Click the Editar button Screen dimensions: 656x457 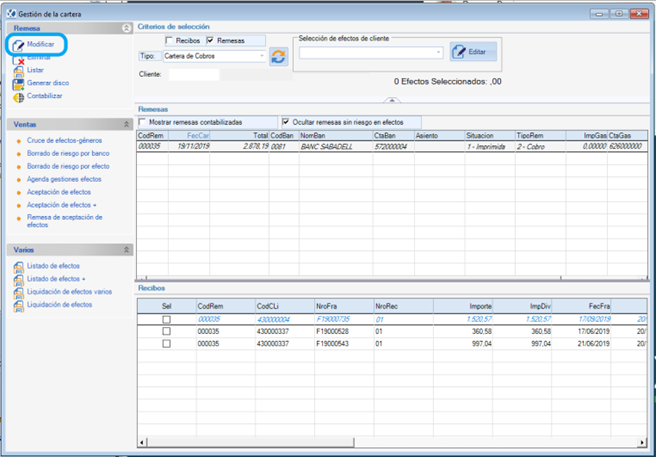tap(473, 52)
